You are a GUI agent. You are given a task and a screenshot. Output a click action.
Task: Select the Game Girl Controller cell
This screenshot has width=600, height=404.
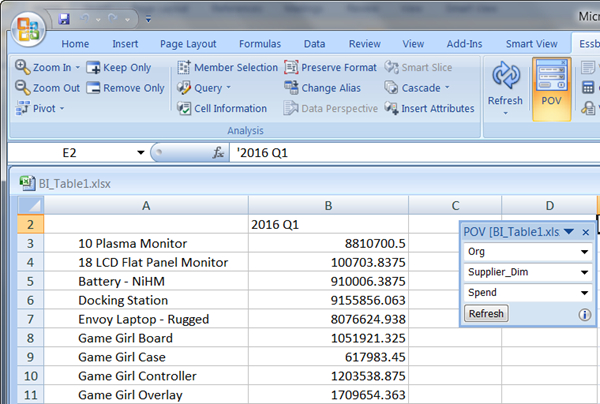[x=146, y=376]
